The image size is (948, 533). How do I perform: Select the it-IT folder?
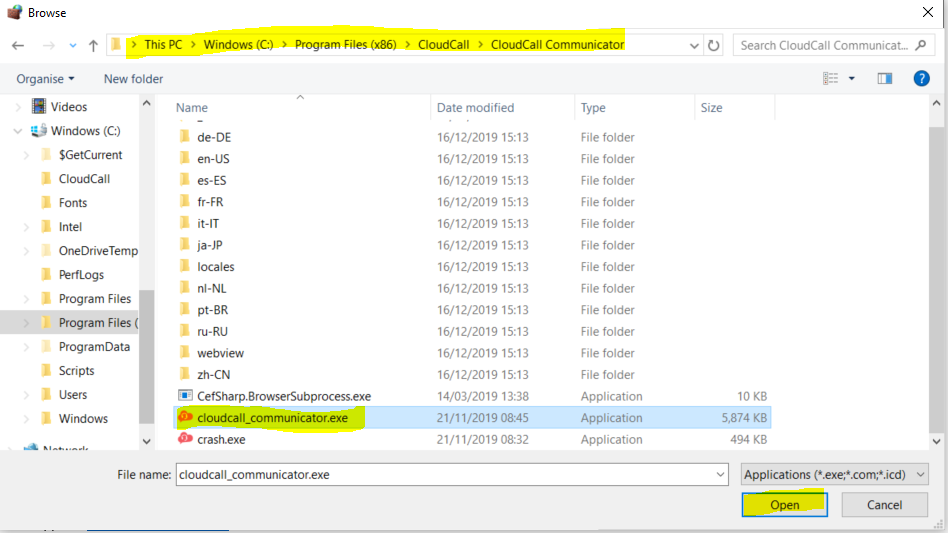pos(208,224)
